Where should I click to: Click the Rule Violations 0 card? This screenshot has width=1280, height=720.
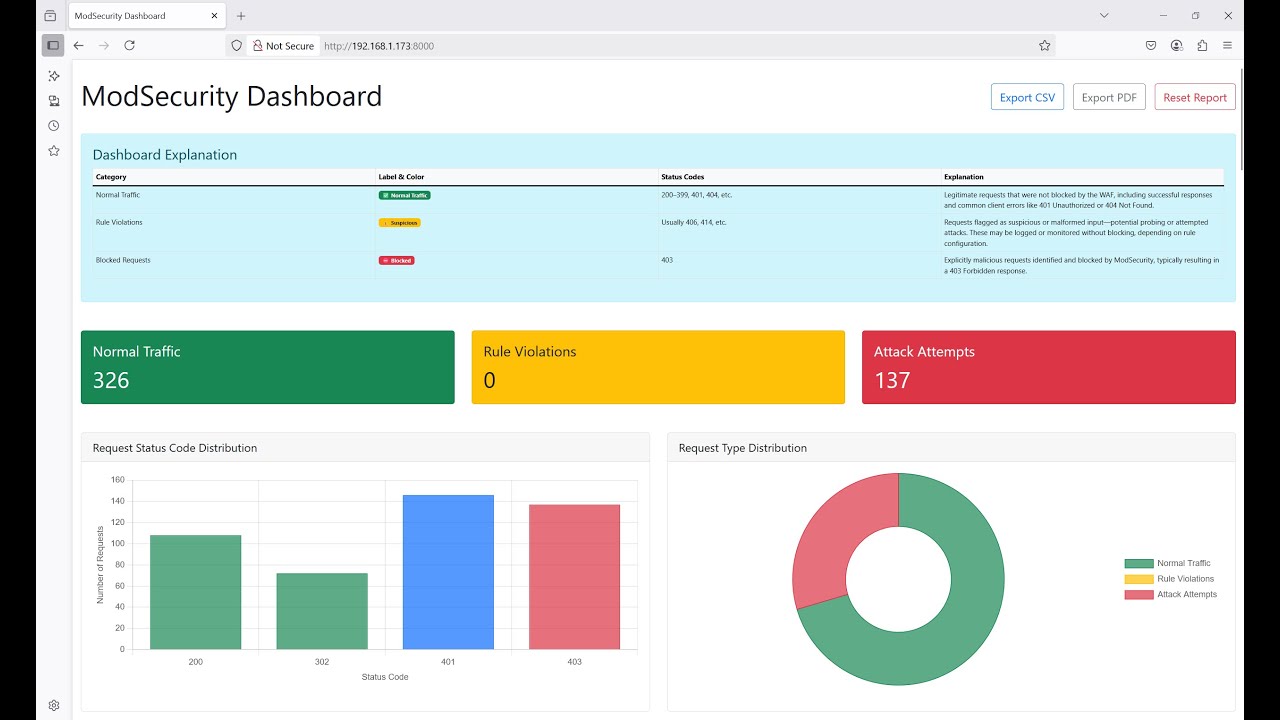(658, 367)
